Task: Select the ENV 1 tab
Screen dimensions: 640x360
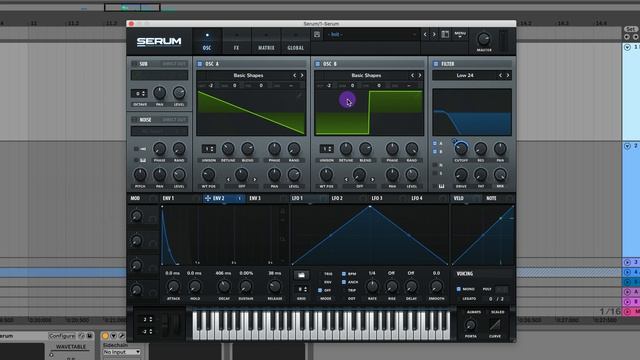Action: click(169, 198)
